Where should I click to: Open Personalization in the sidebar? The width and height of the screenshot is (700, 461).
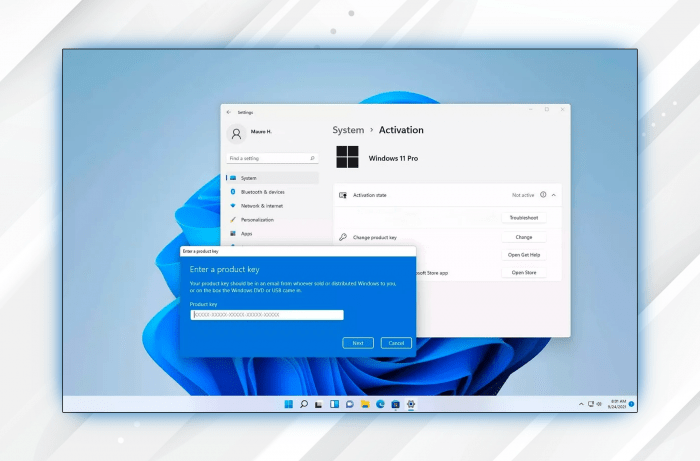(x=257, y=219)
